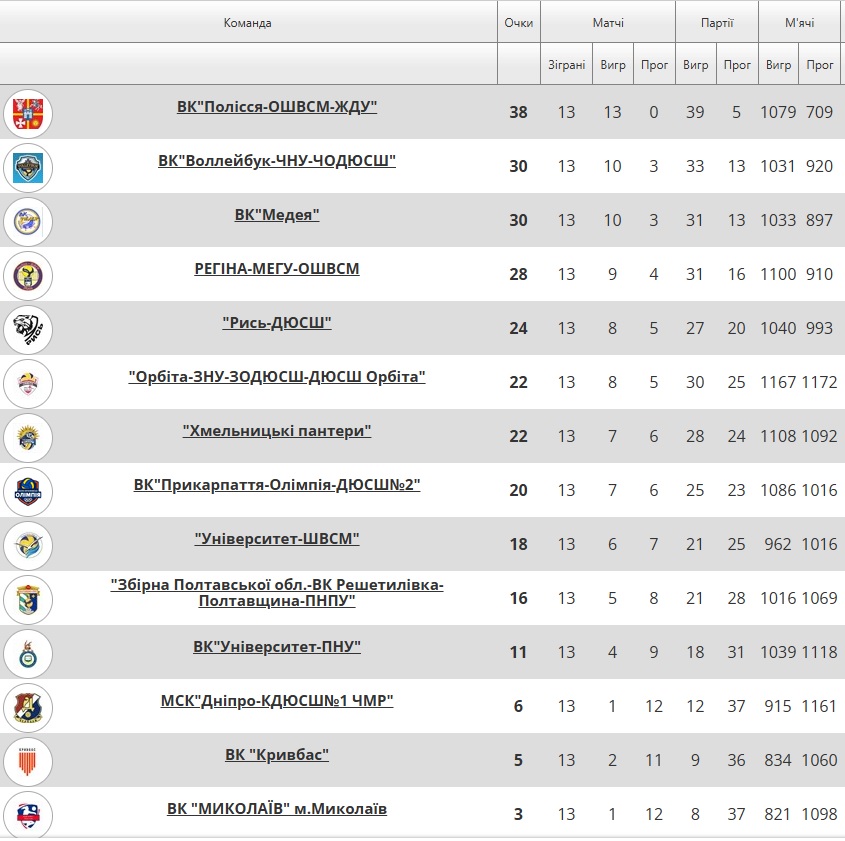Click the Університет-ШВСМ team logo
The height and width of the screenshot is (841, 845).
[x=28, y=545]
